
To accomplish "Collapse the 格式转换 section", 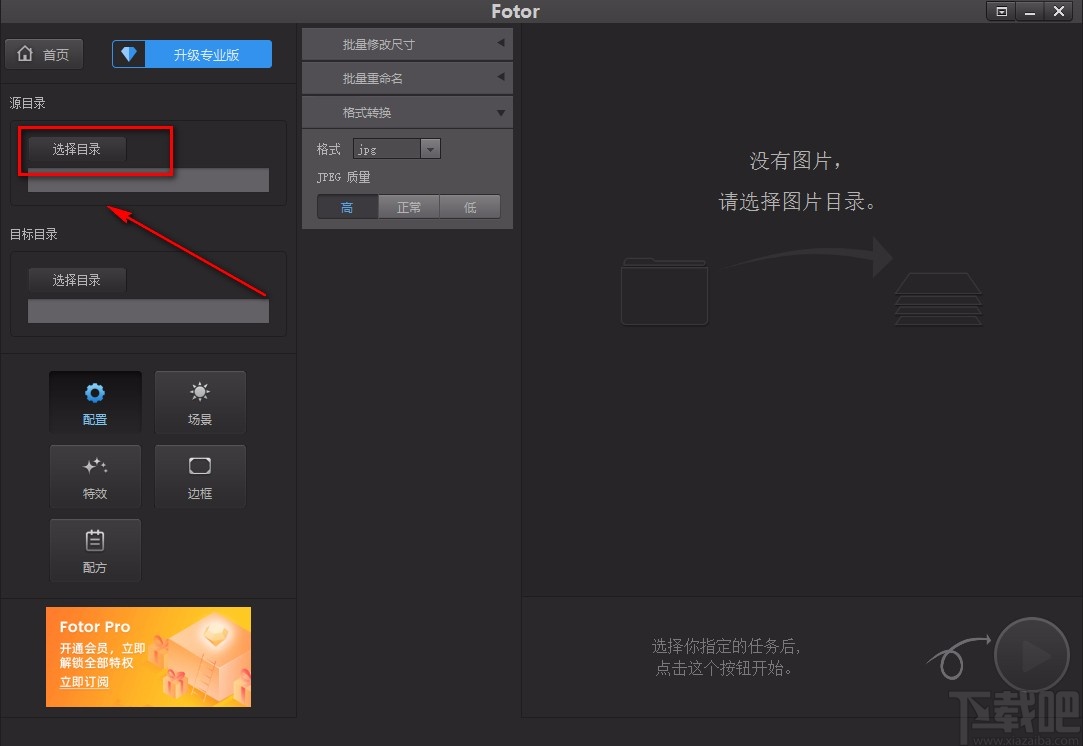I will pos(406,112).
